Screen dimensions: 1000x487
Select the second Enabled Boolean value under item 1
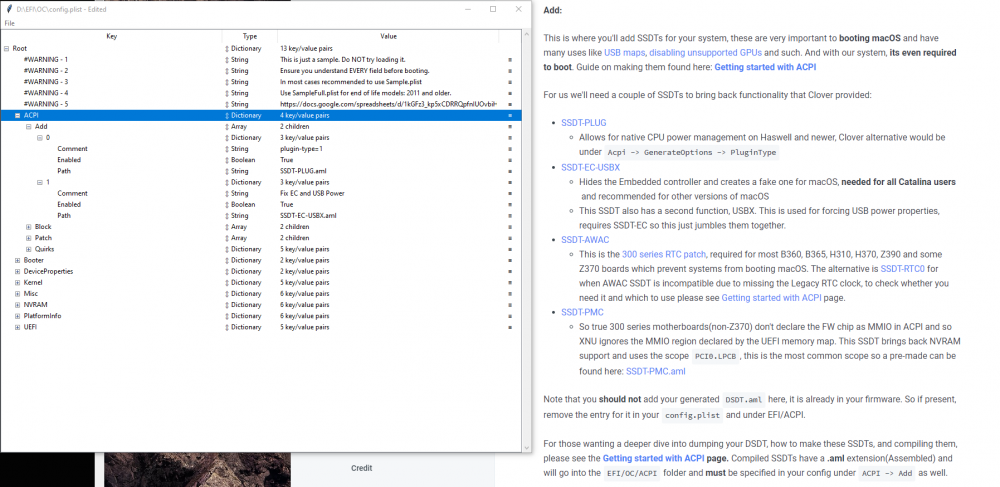click(x=286, y=205)
